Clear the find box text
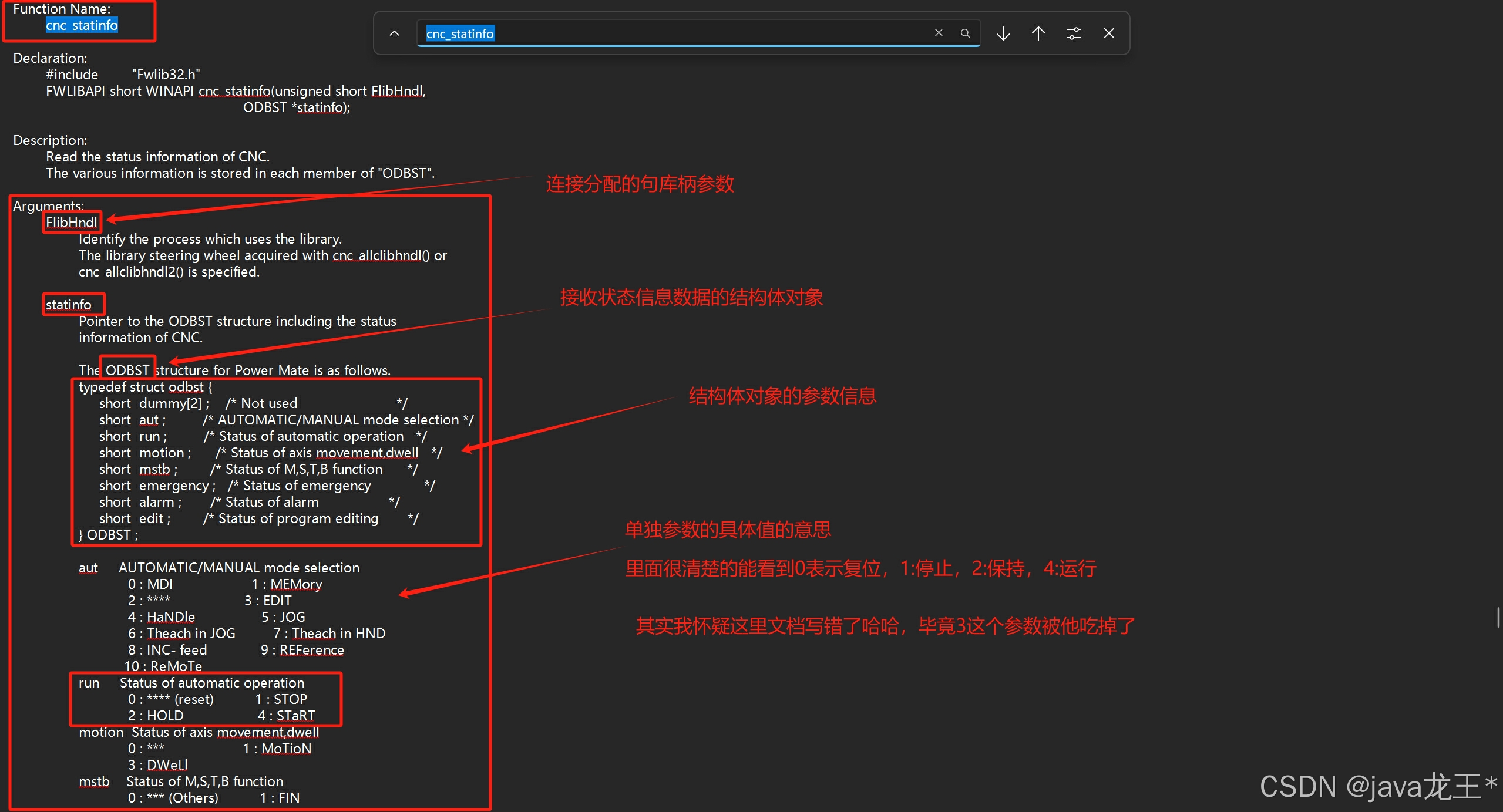Screen dimensions: 1503x812 tap(938, 33)
